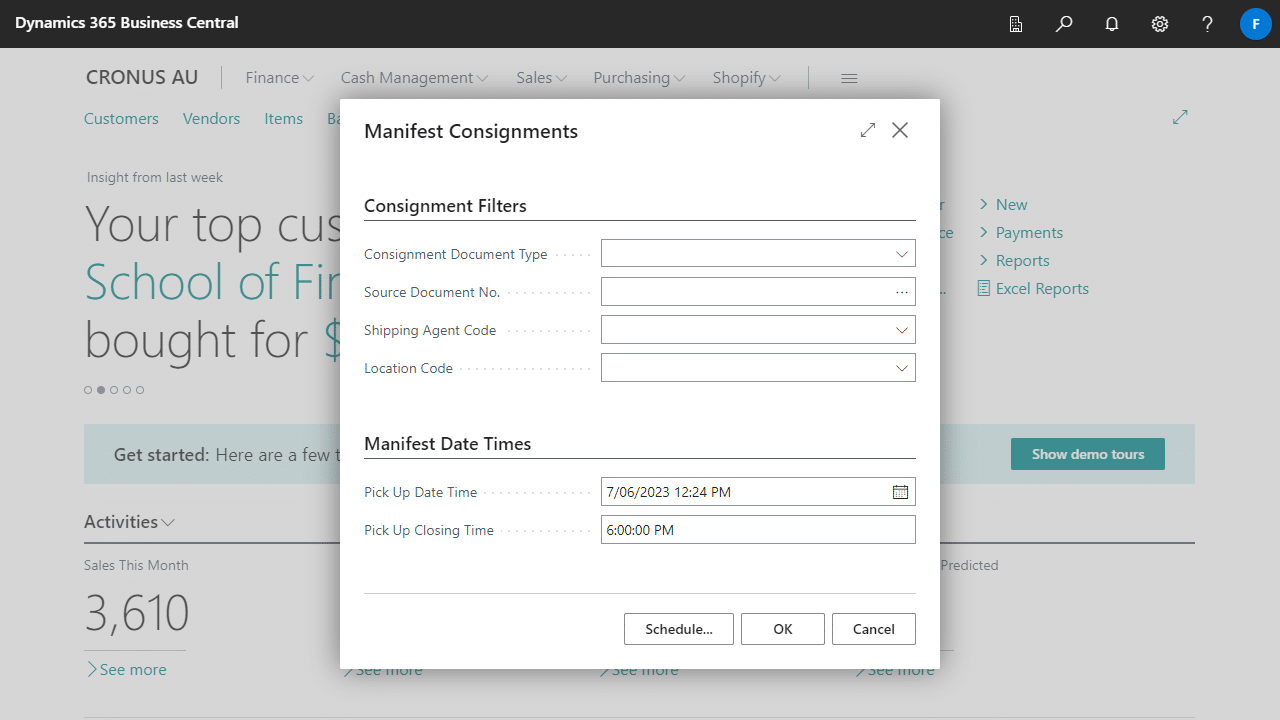This screenshot has height=720, width=1280.
Task: Open the document page icon in top bar
Action: [x=1016, y=24]
